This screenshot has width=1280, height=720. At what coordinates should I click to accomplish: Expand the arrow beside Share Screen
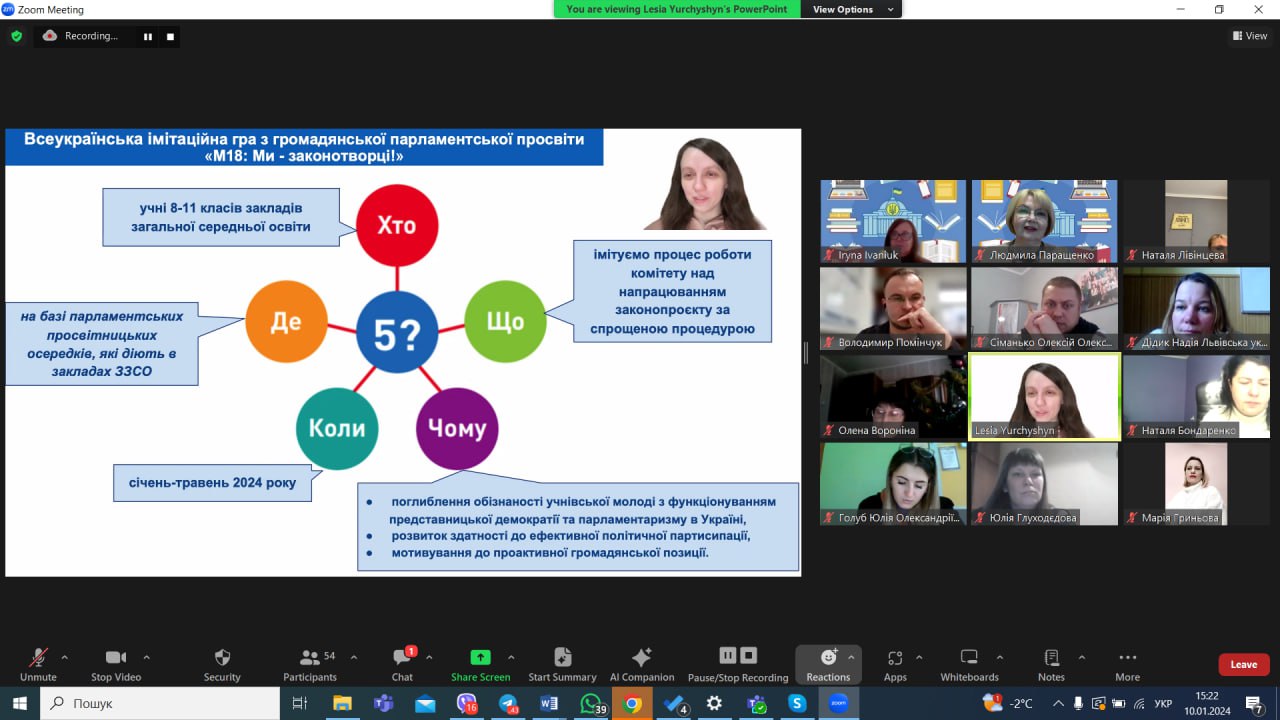511,657
